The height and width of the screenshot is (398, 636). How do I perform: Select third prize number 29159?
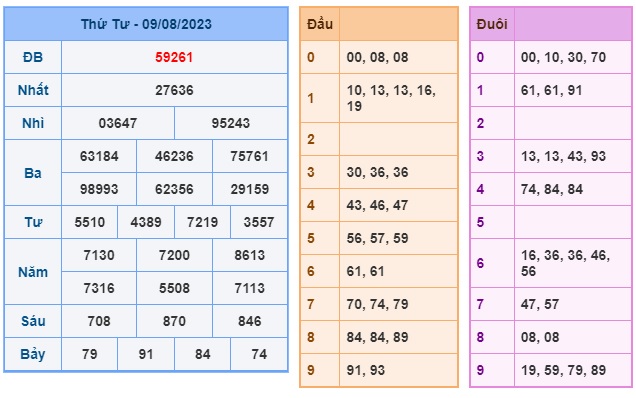tap(250, 189)
